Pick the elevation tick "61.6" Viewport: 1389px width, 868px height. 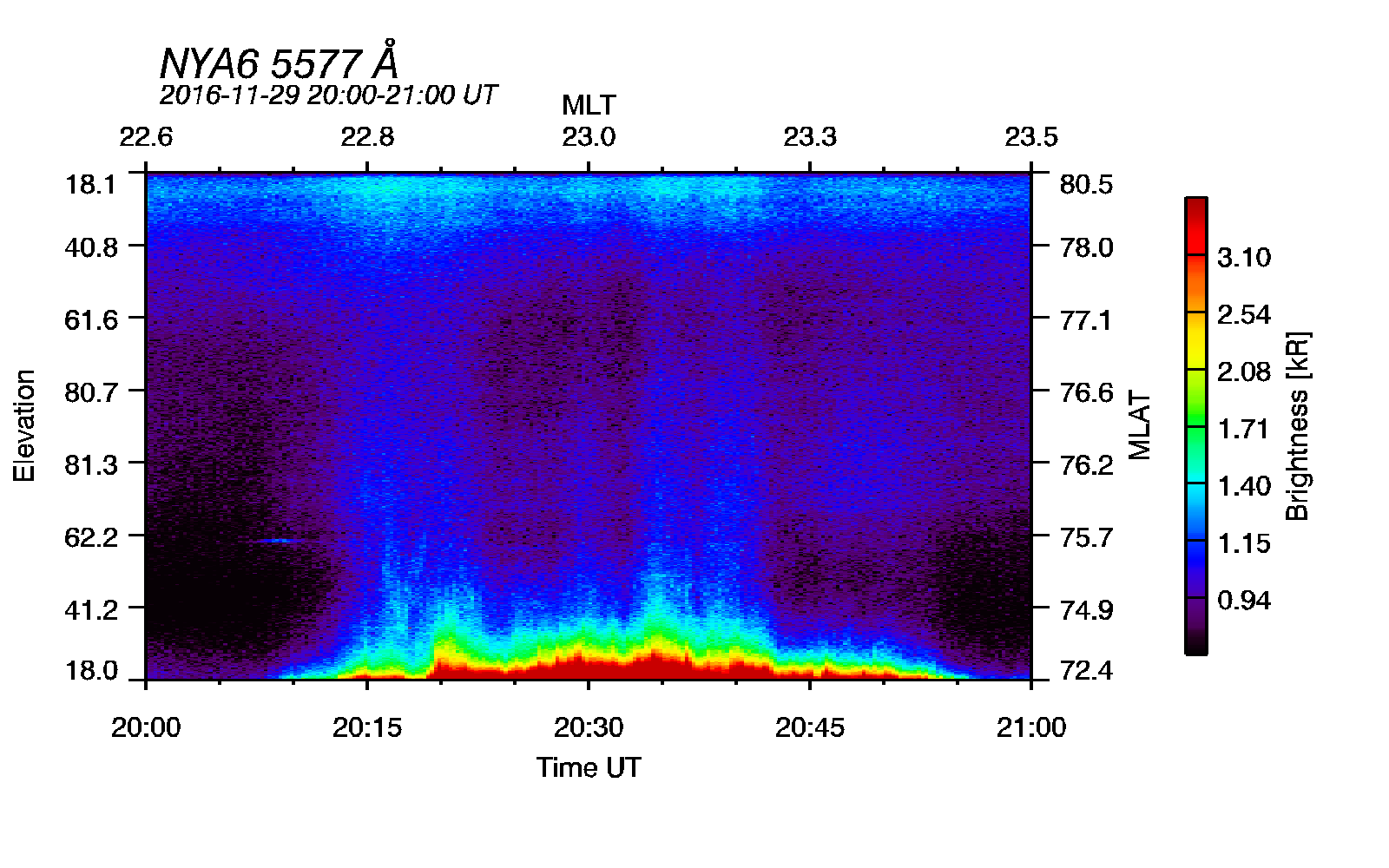[x=91, y=319]
